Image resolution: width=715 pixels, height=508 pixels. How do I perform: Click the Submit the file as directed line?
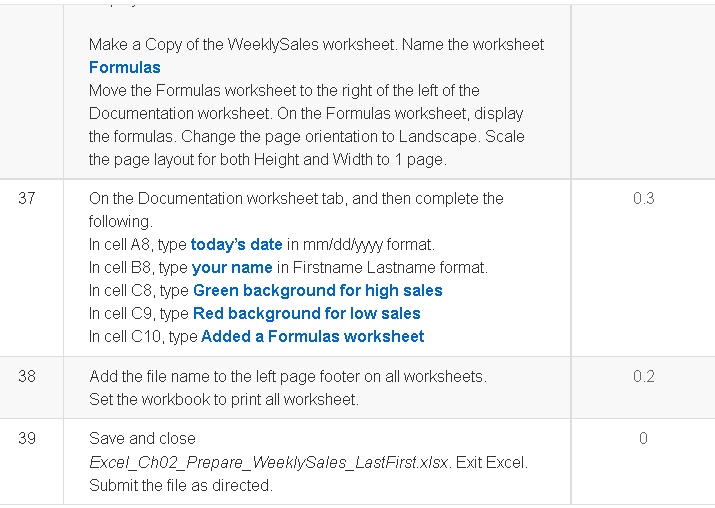(181, 485)
